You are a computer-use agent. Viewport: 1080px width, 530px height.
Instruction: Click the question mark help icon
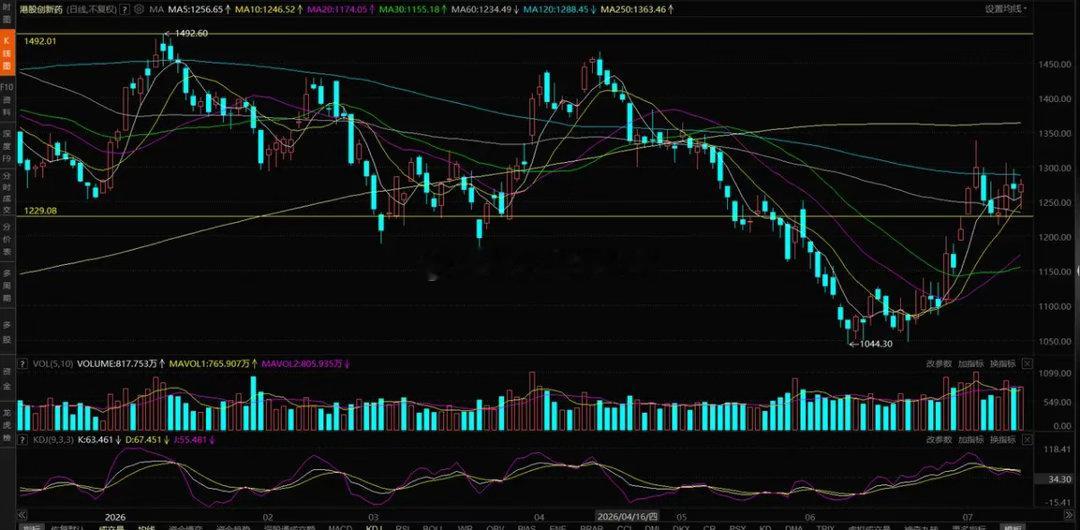[x=124, y=10]
